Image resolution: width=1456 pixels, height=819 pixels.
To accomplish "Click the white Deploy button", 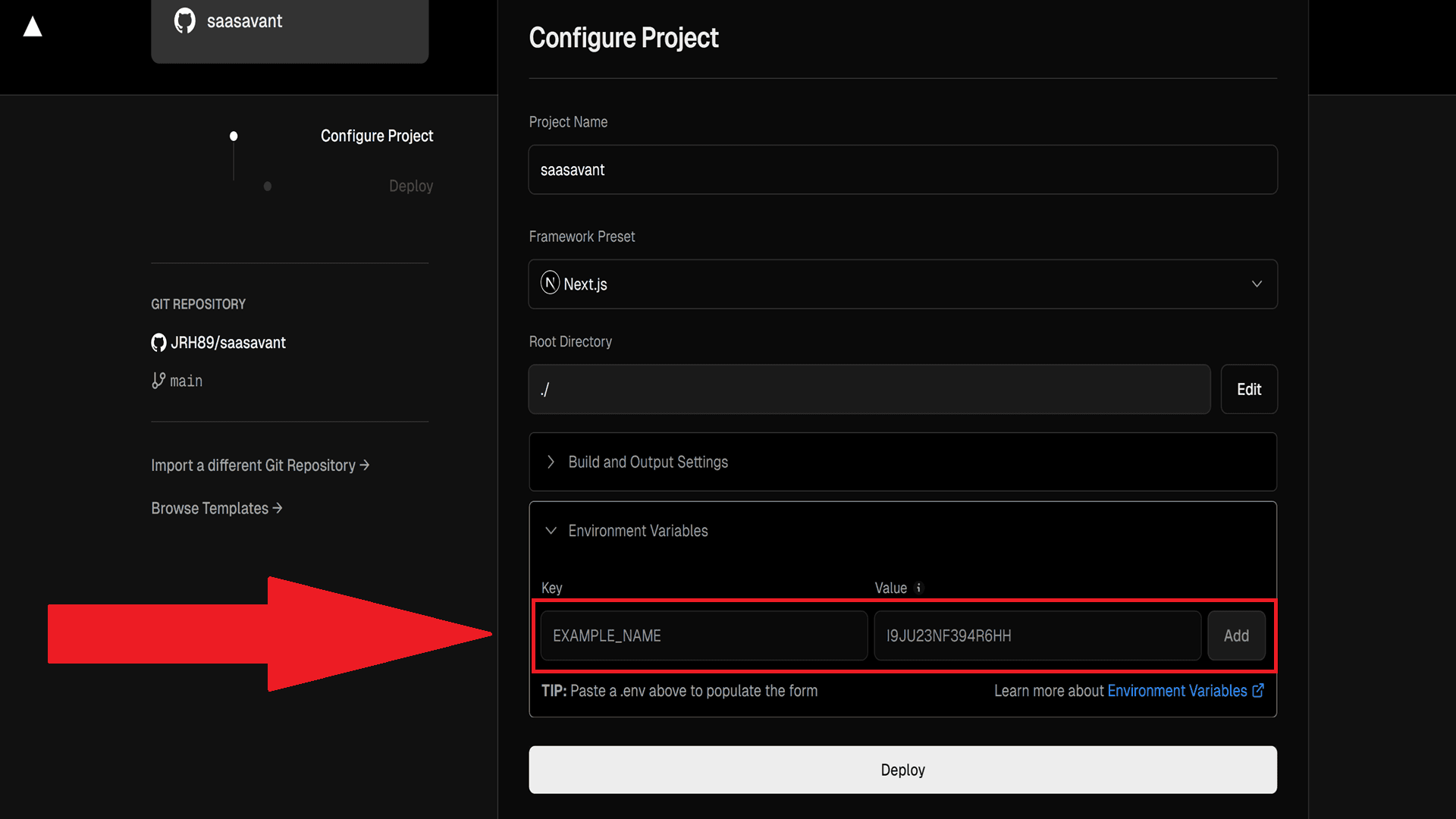I will pos(902,770).
